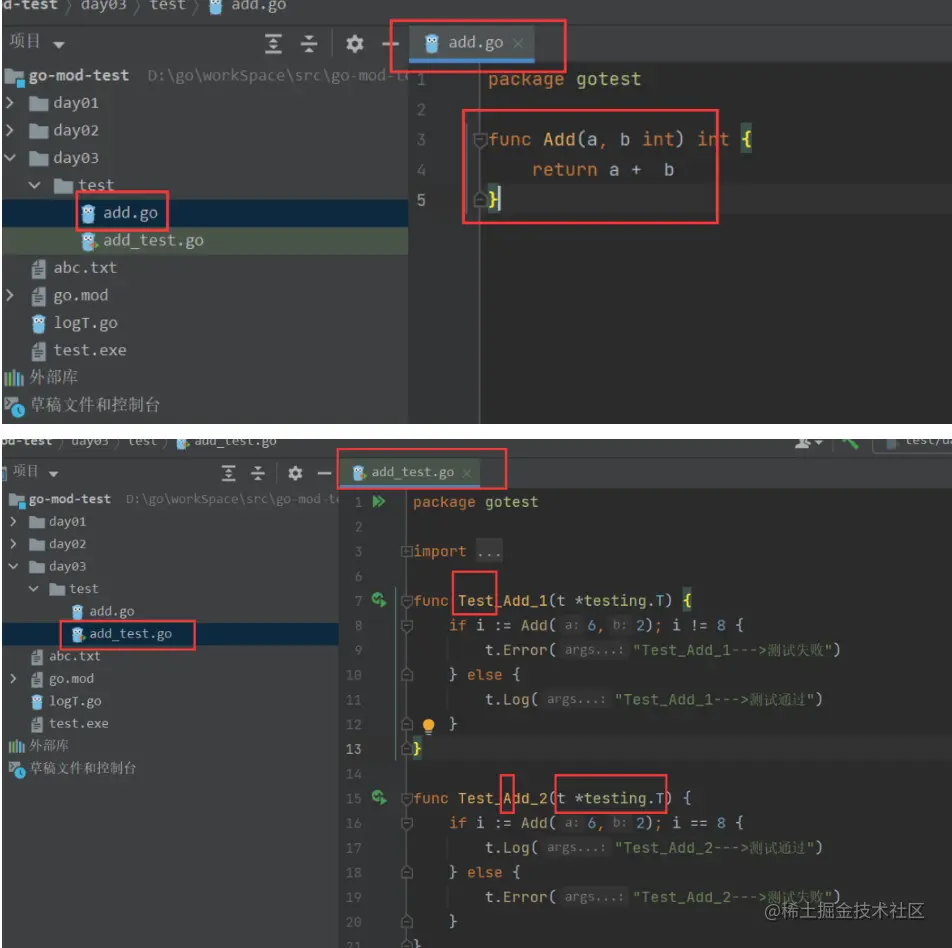Open 外部库 node in top screenshot tree
Viewport: 952px width, 948px height.
[x=41, y=377]
